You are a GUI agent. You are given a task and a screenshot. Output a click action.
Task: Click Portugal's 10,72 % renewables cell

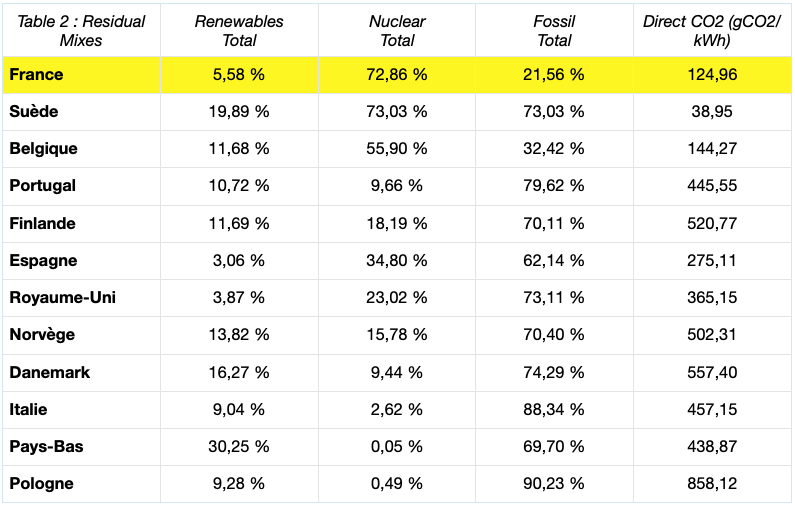click(x=239, y=186)
